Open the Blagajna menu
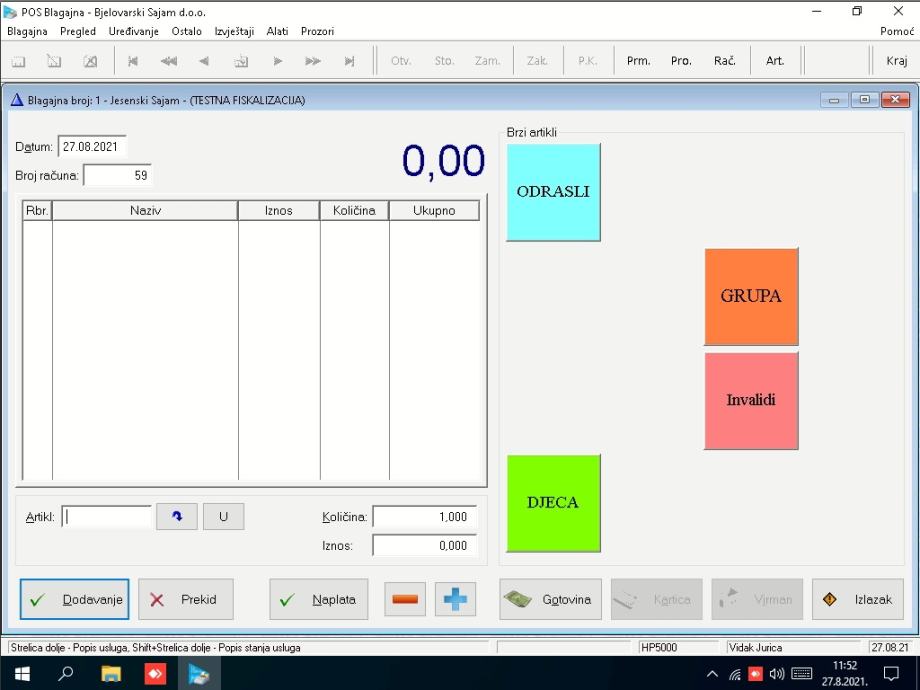920x690 pixels. coord(27,31)
